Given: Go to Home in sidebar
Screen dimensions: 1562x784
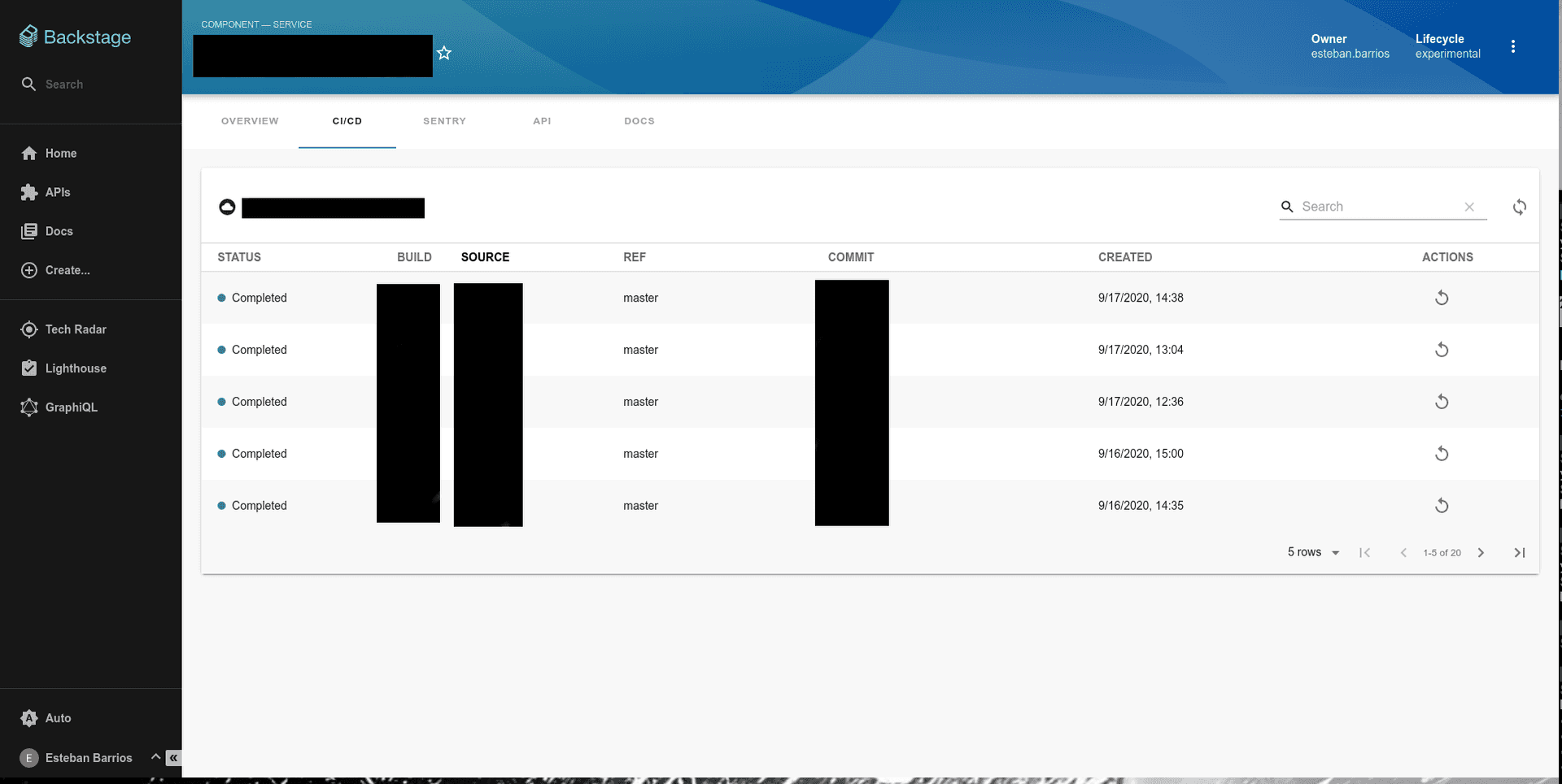Looking at the screenshot, I should point(49,153).
